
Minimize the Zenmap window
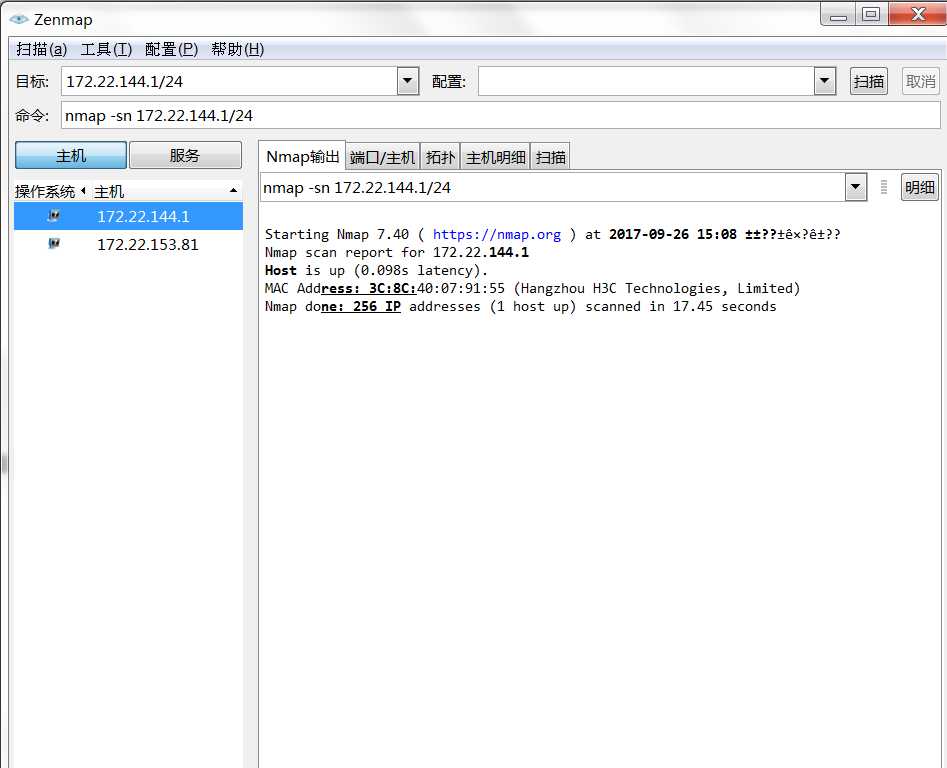pyautogui.click(x=838, y=14)
